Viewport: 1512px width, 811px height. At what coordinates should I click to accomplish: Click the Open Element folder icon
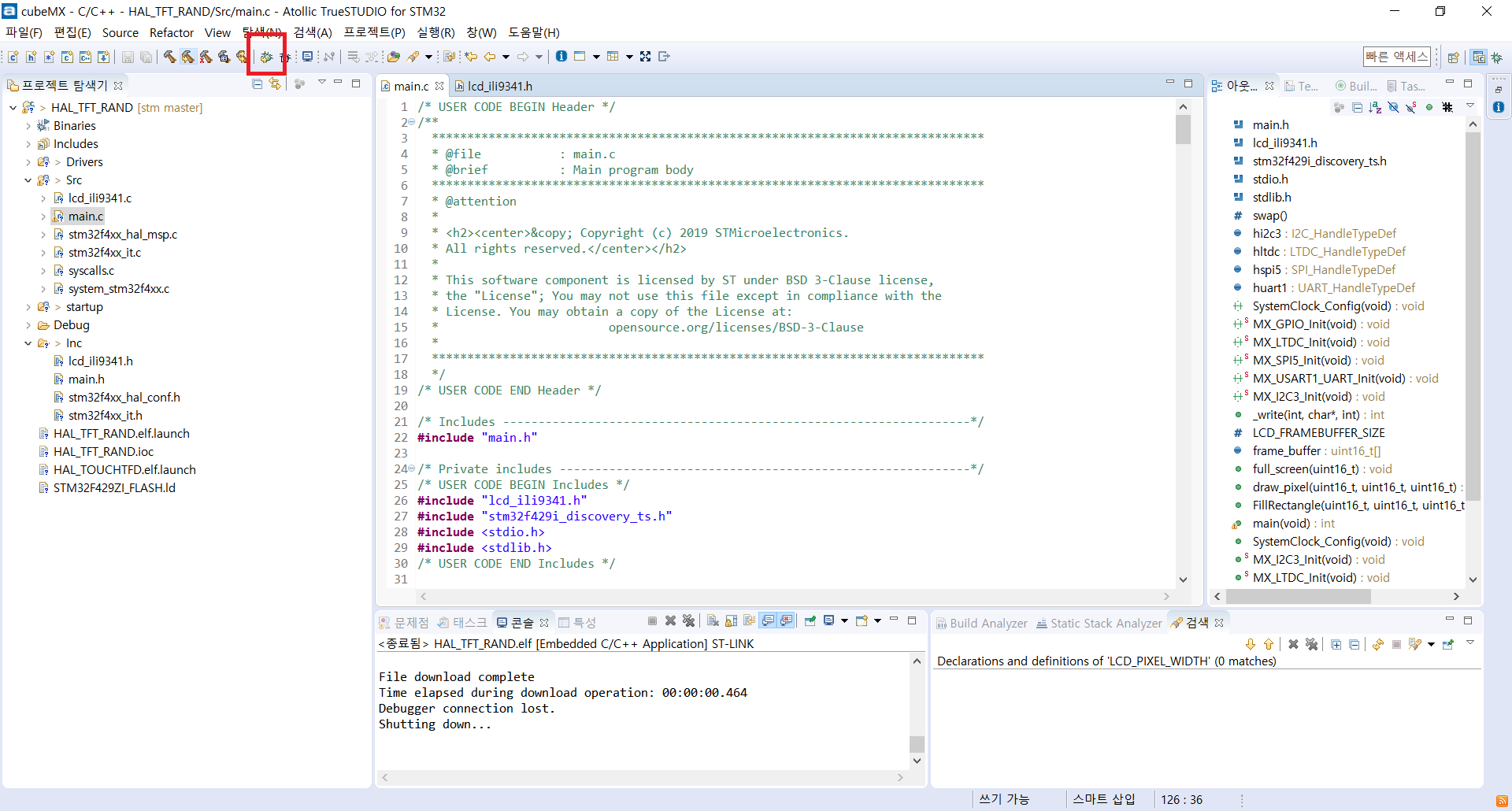click(393, 57)
